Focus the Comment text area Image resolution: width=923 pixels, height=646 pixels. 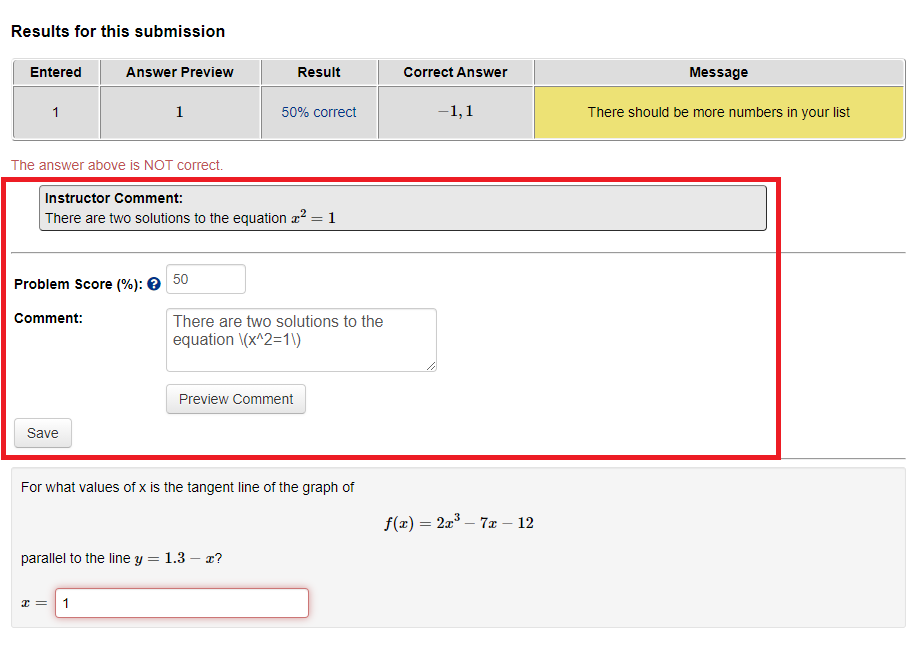301,340
